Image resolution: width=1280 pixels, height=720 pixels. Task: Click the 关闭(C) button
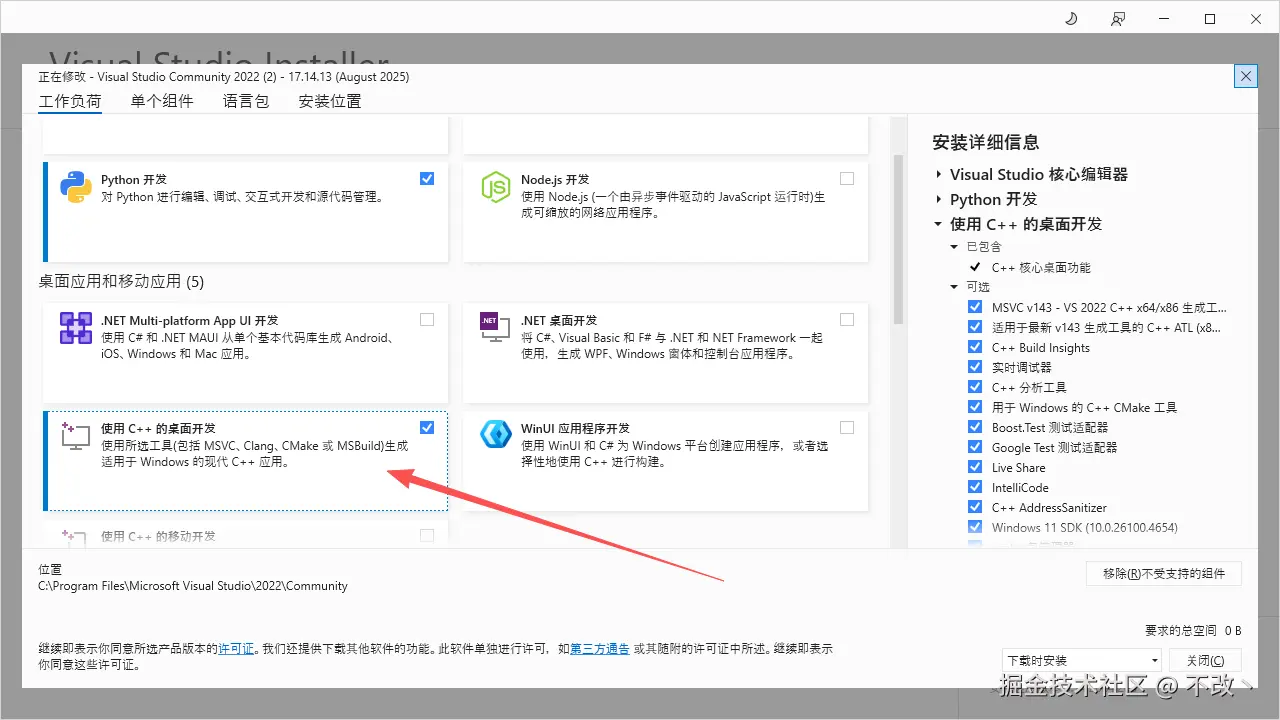pyautogui.click(x=1205, y=660)
